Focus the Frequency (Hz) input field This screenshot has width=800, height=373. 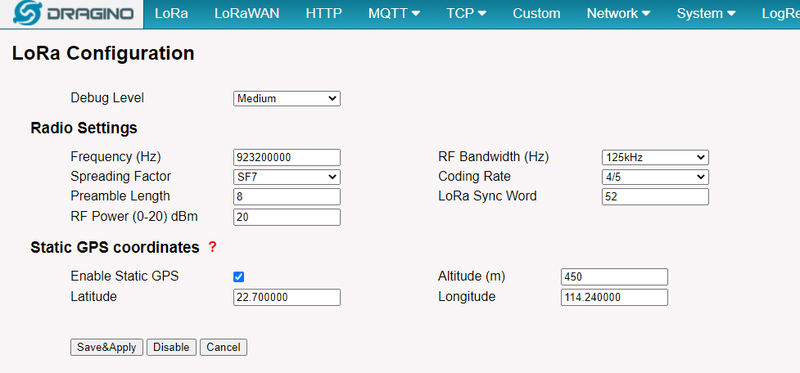pos(287,158)
